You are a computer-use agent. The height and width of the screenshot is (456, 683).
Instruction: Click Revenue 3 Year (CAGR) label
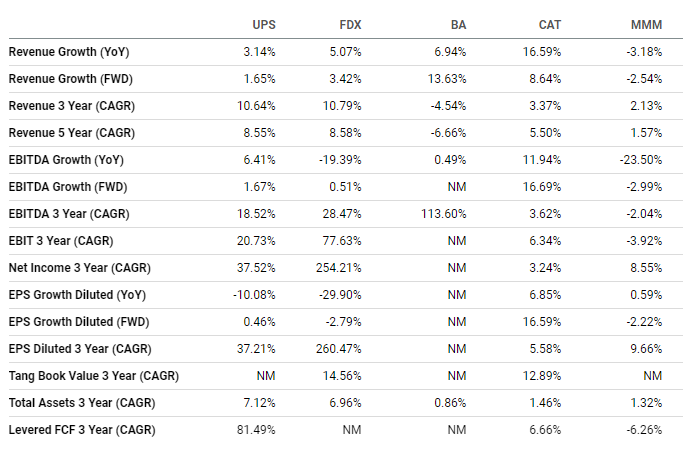tap(71, 104)
